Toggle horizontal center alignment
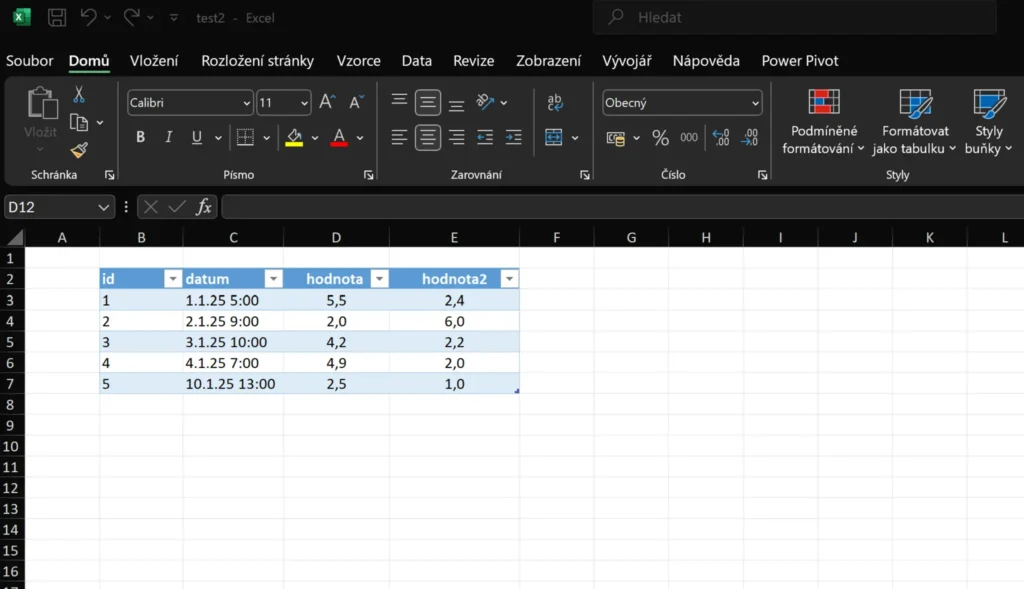This screenshot has height=589, width=1024. [x=428, y=138]
